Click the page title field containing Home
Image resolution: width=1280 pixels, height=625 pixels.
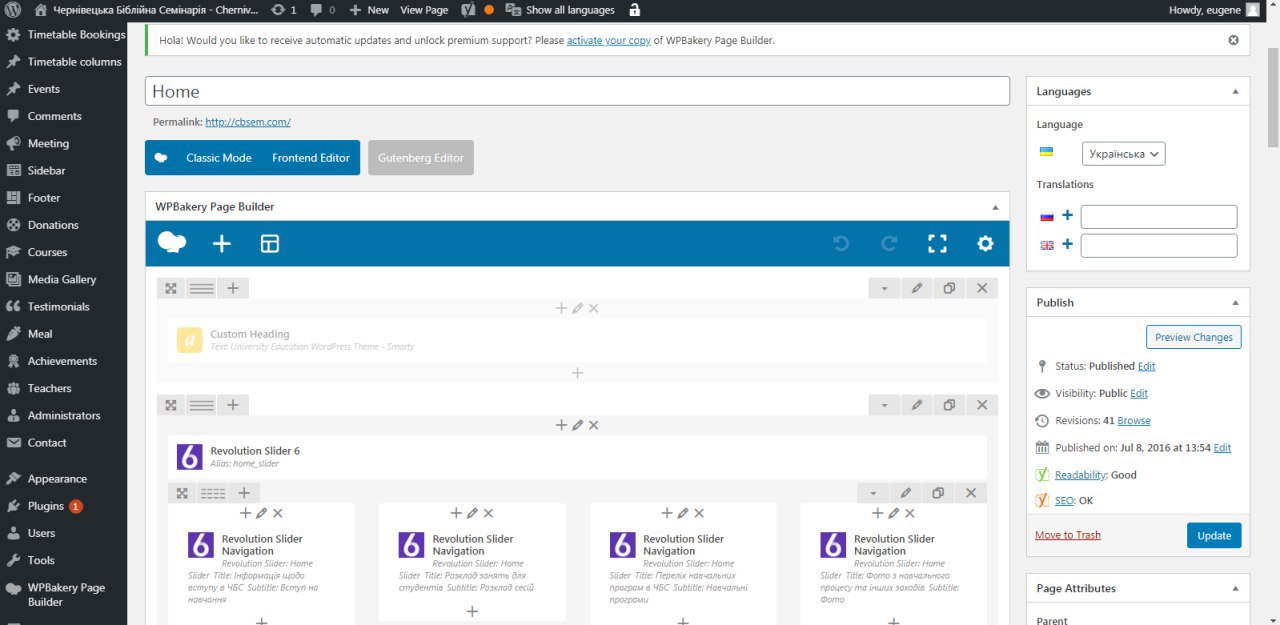577,91
